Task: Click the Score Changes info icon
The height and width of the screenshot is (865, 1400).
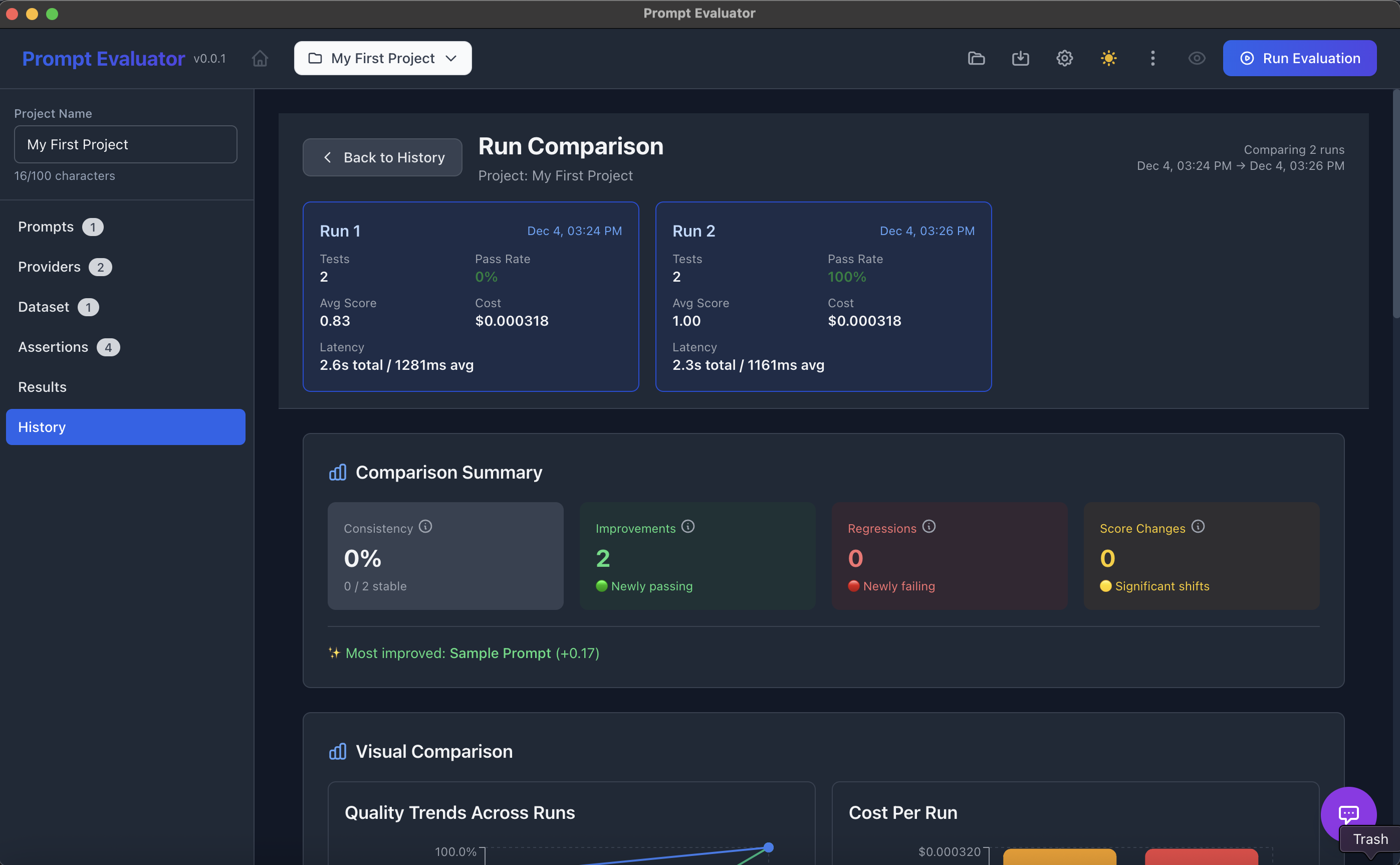Action: [x=1198, y=526]
